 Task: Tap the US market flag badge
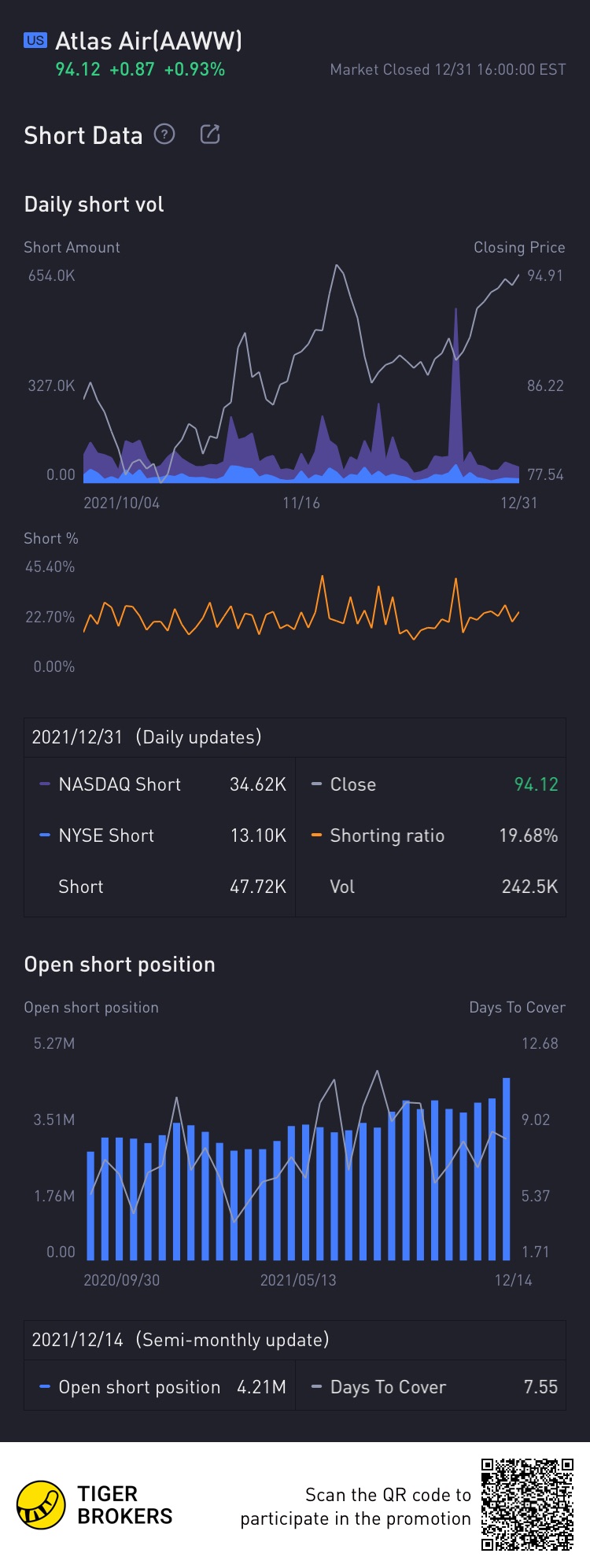tap(35, 40)
